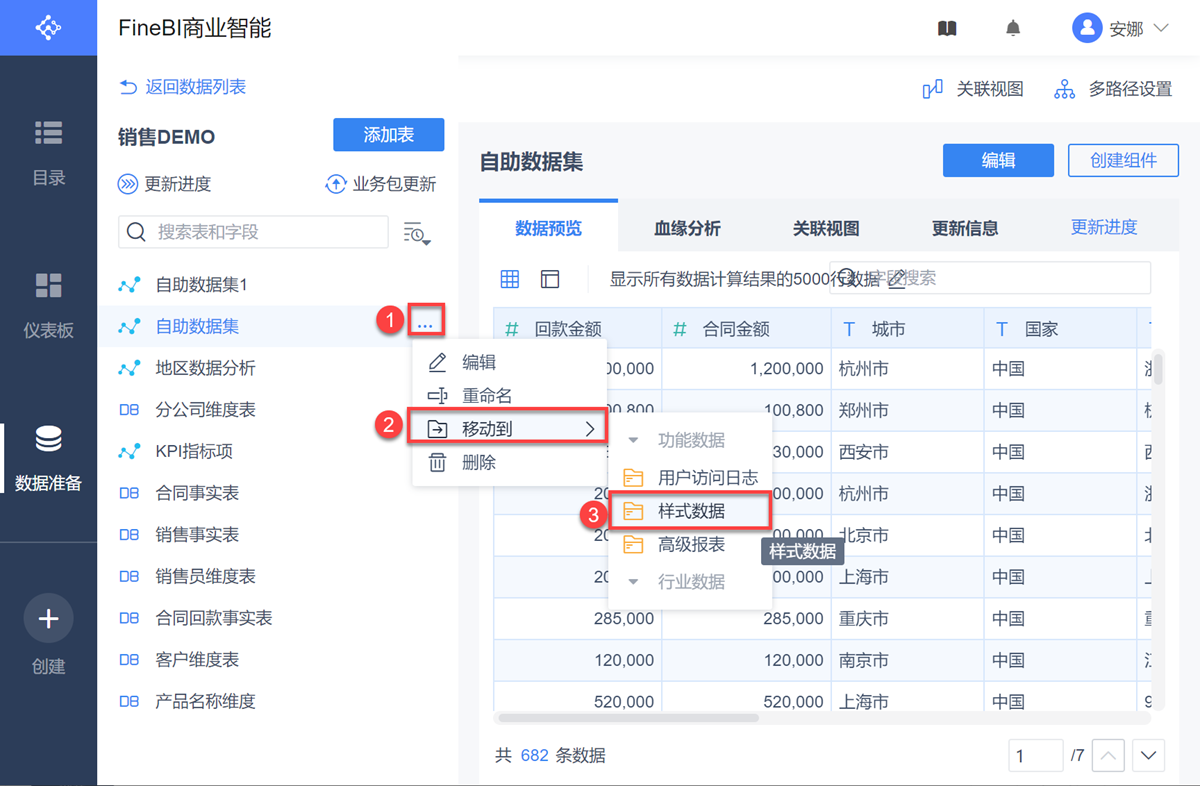Choose 编辑 in the context menu

[509, 363]
